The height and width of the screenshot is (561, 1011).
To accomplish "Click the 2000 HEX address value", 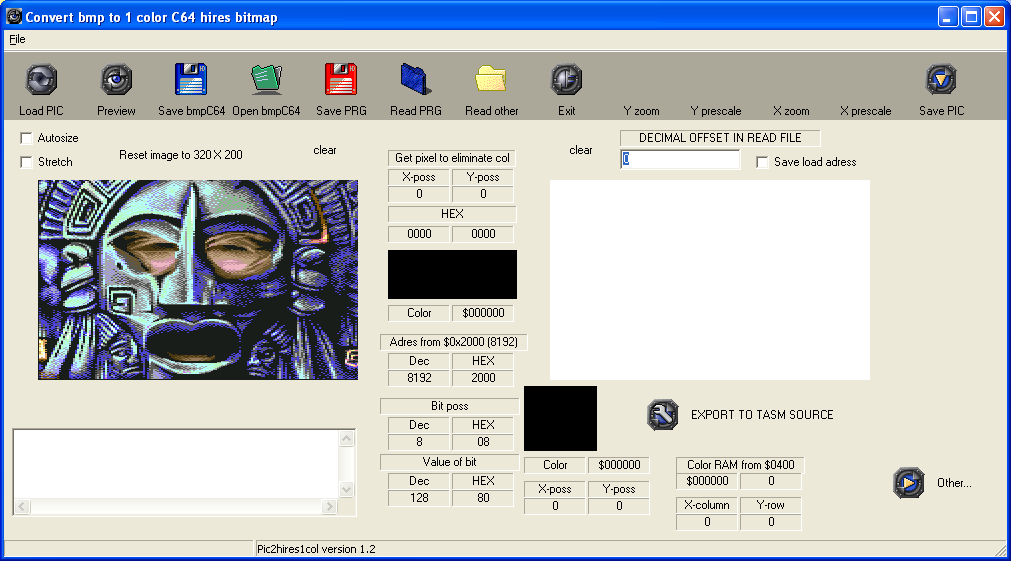I will pos(483,378).
